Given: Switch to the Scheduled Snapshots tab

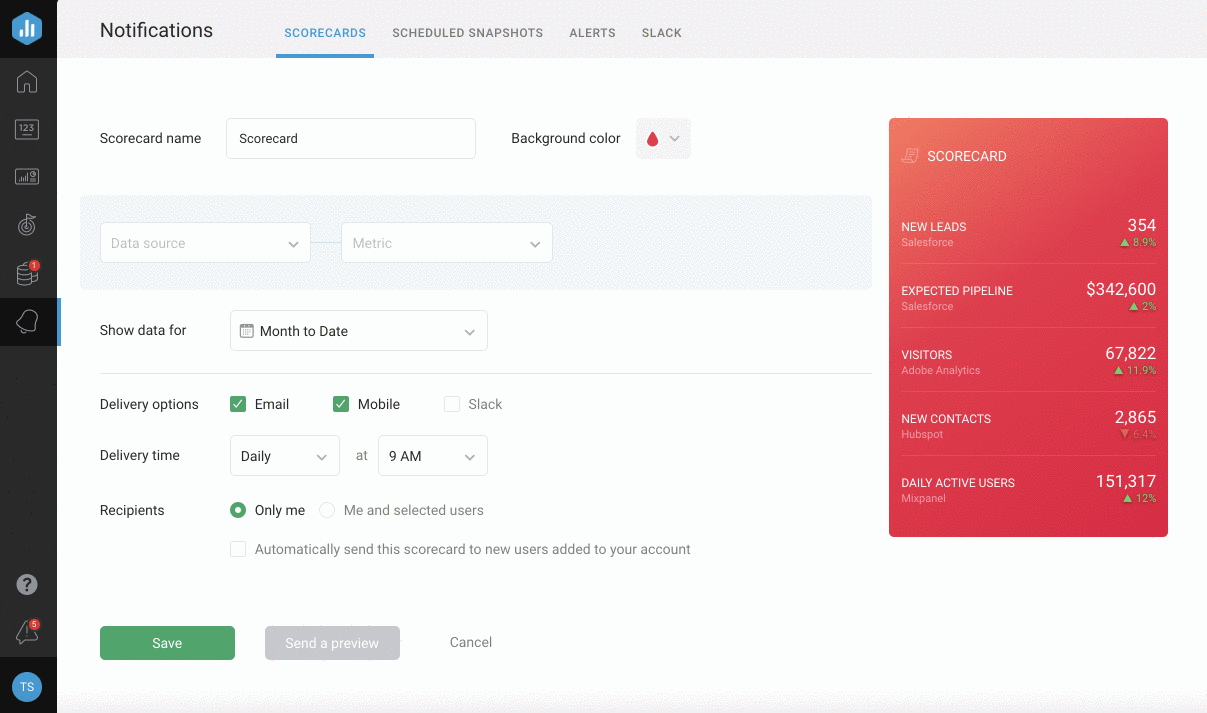Looking at the screenshot, I should click(x=468, y=33).
